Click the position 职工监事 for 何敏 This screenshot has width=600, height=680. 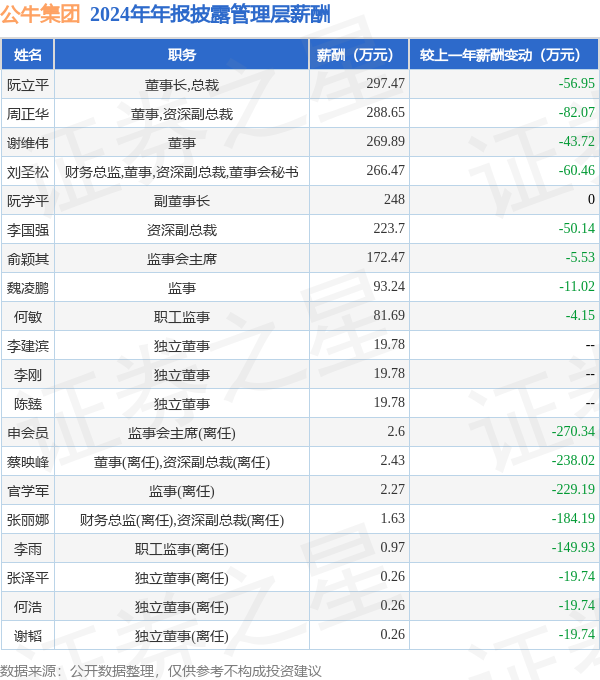pyautogui.click(x=182, y=317)
